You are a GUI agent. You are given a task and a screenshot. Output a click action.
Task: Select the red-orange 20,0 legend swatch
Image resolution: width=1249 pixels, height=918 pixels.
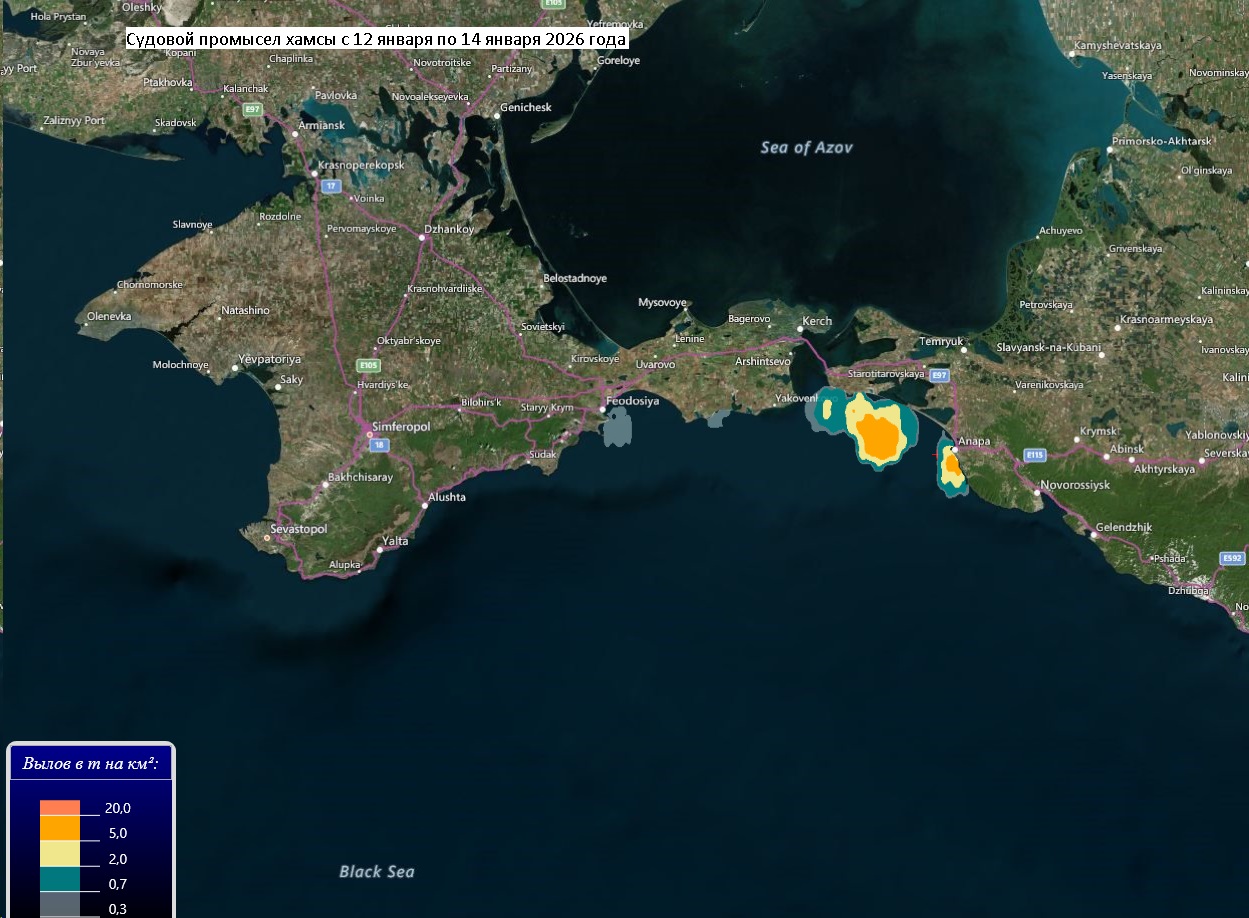coord(60,808)
